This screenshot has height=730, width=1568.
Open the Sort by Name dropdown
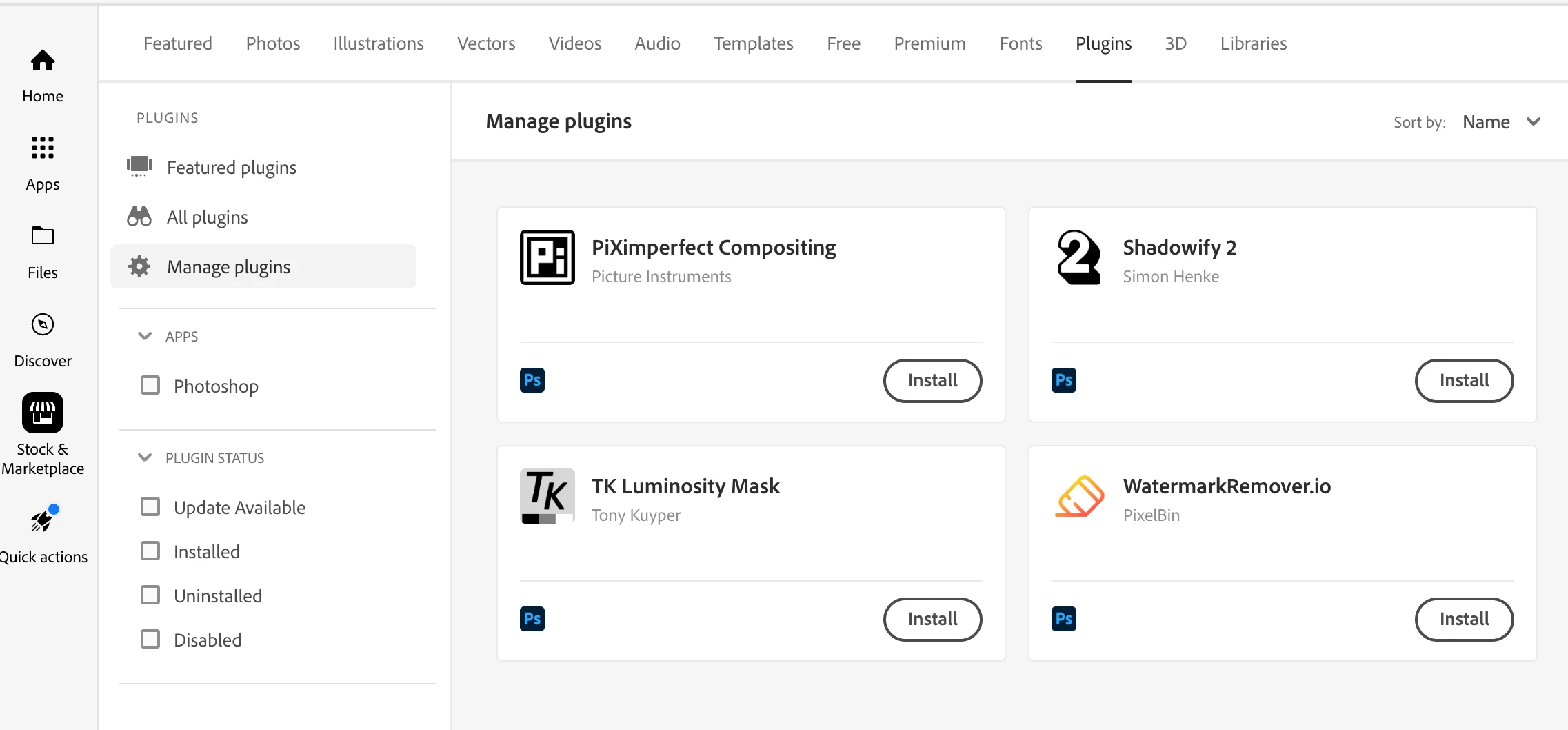click(x=1501, y=122)
